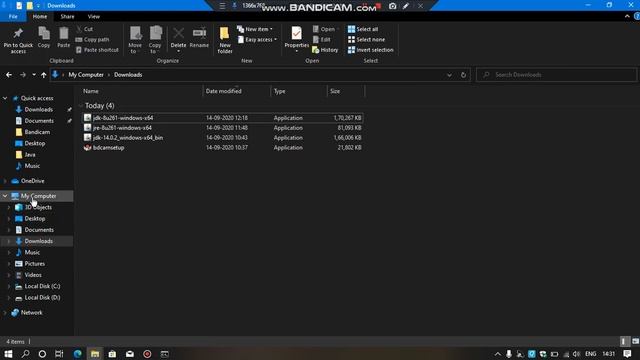Sort by the Name column header
The width and height of the screenshot is (640, 360).
pyautogui.click(x=142, y=91)
